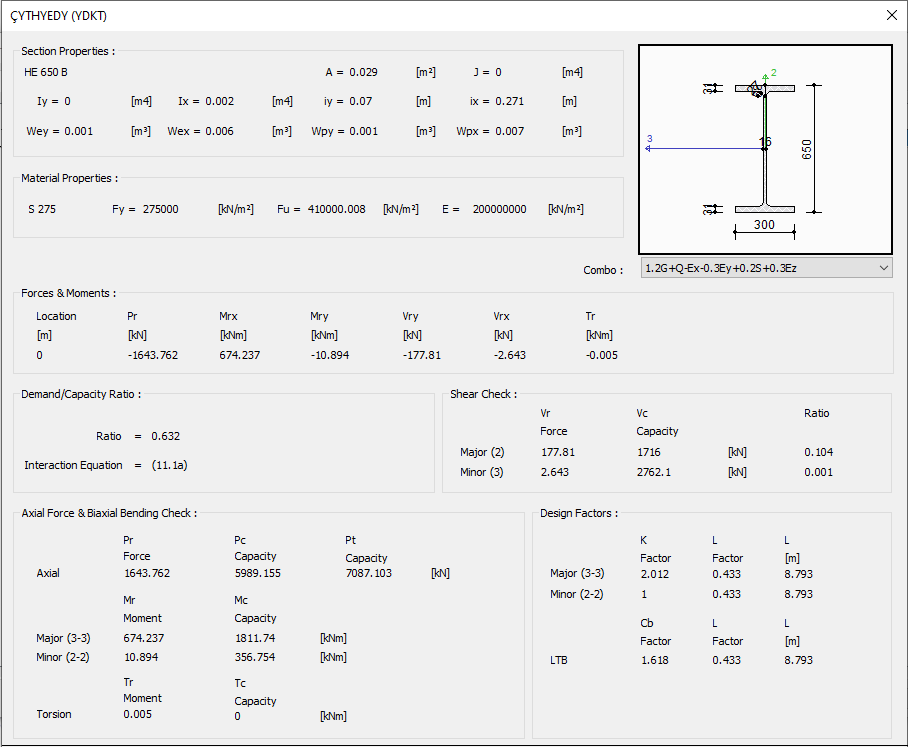908x747 pixels.
Task: Open the Combo dropdown arrow
Action: [882, 268]
